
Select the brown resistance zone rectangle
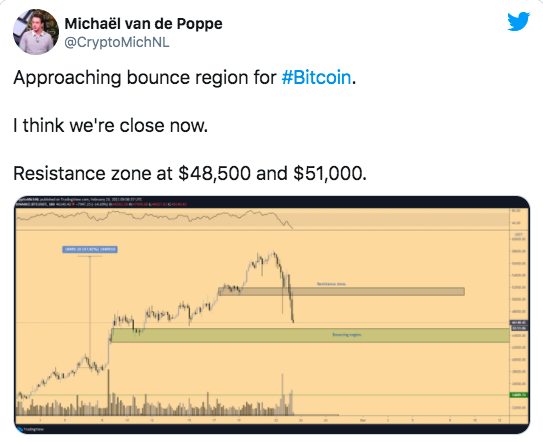[341, 291]
